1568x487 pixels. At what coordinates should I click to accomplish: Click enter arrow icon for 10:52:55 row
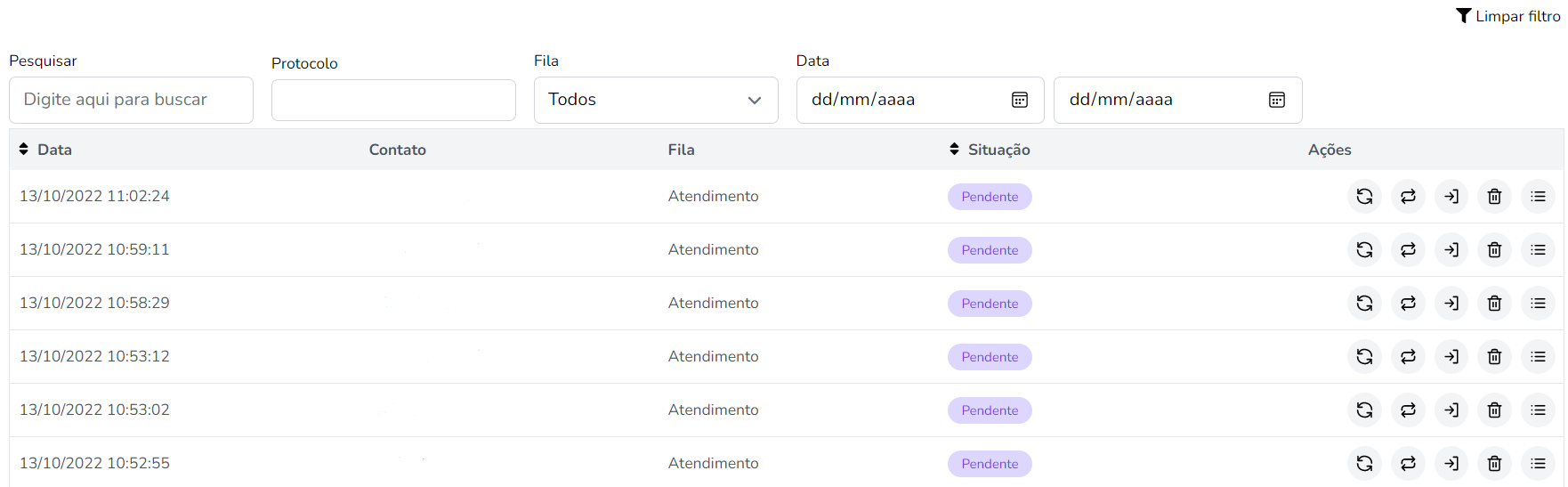click(x=1451, y=464)
